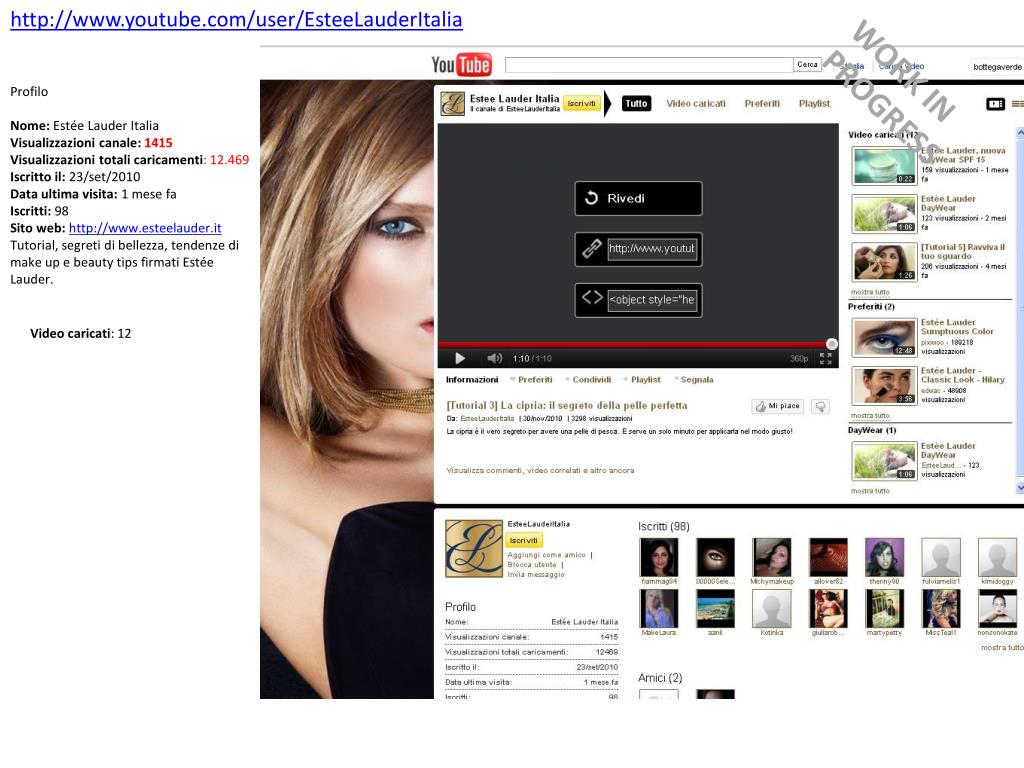
Task: Open the Playlist channel tab
Action: [x=814, y=103]
